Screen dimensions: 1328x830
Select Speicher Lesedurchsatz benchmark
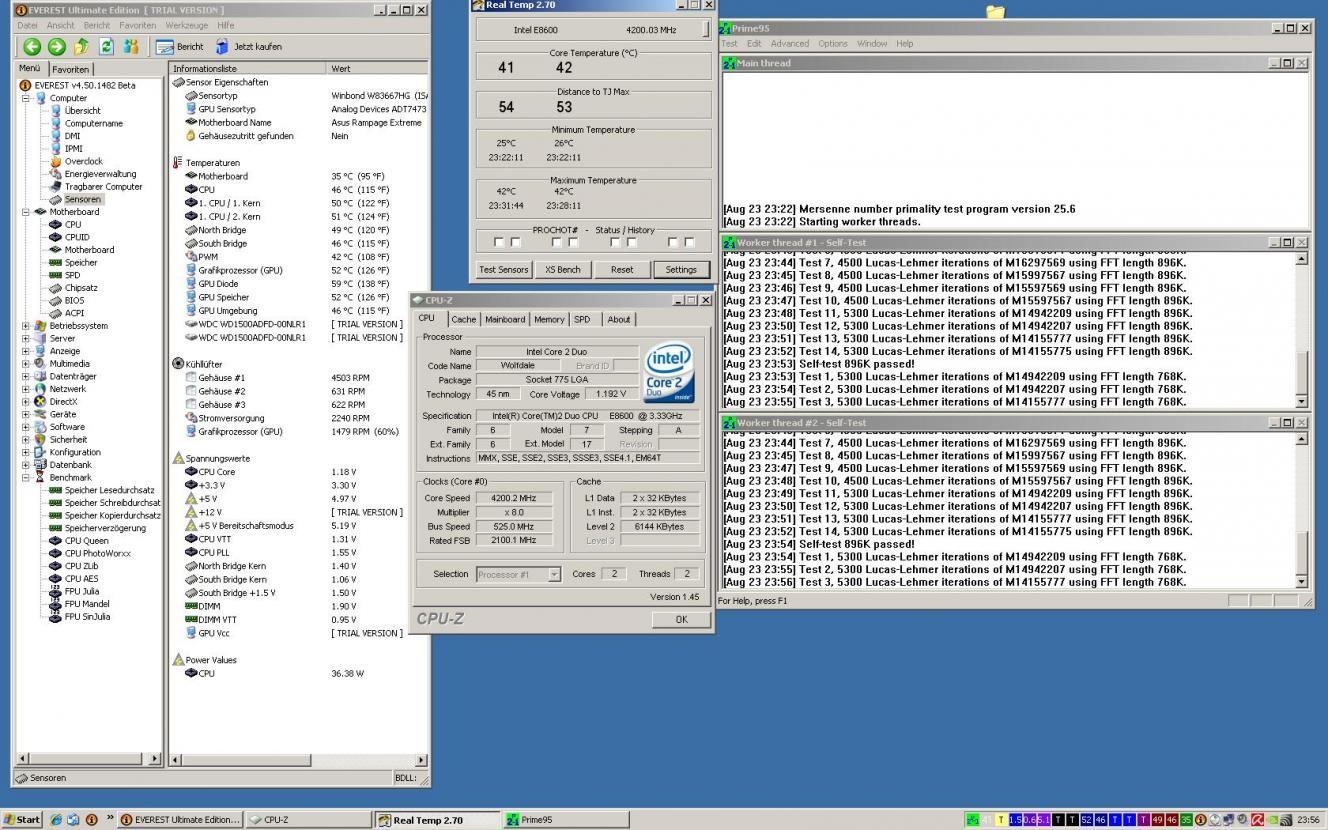[x=110, y=490]
